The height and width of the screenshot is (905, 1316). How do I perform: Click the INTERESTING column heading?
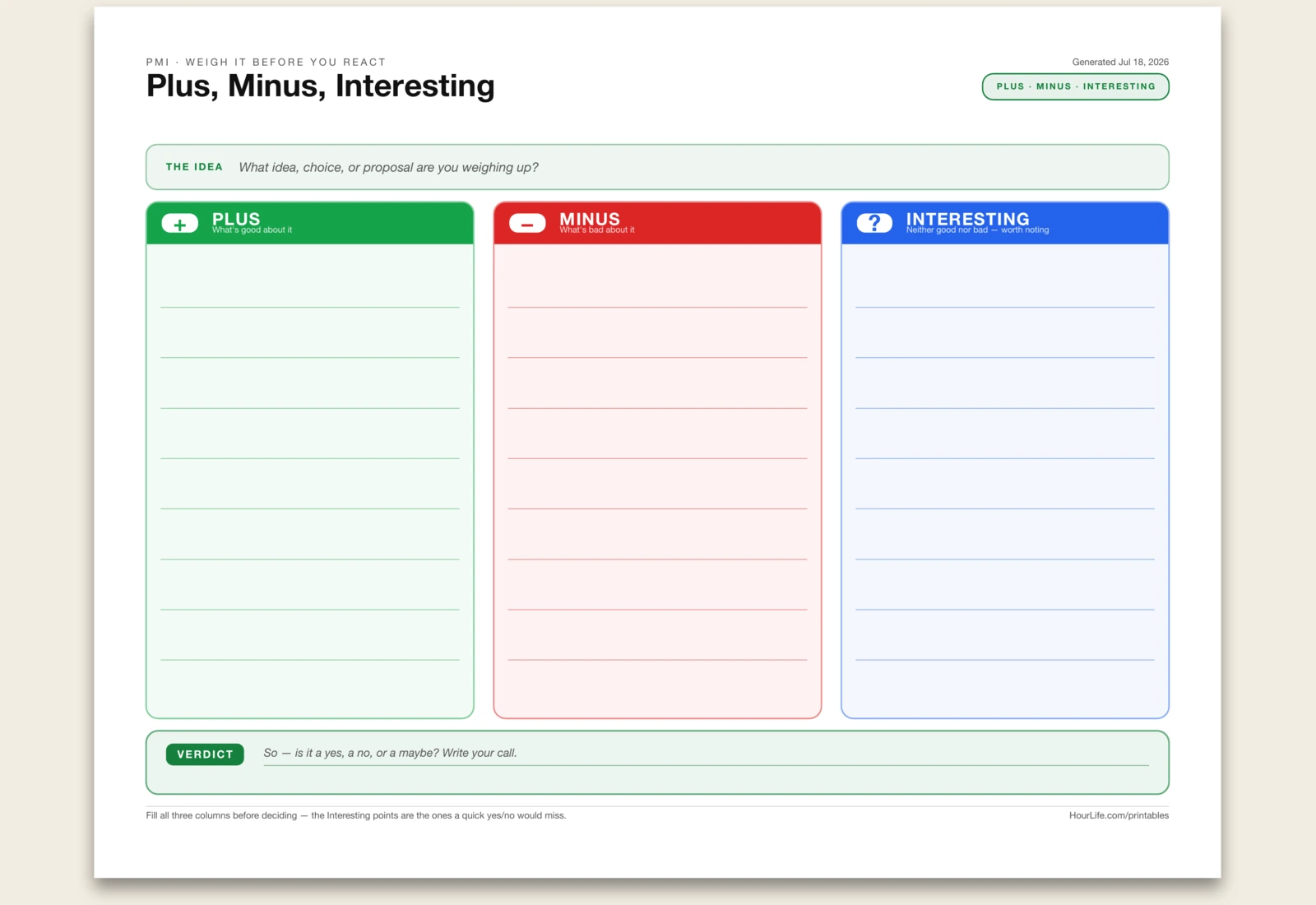point(967,219)
